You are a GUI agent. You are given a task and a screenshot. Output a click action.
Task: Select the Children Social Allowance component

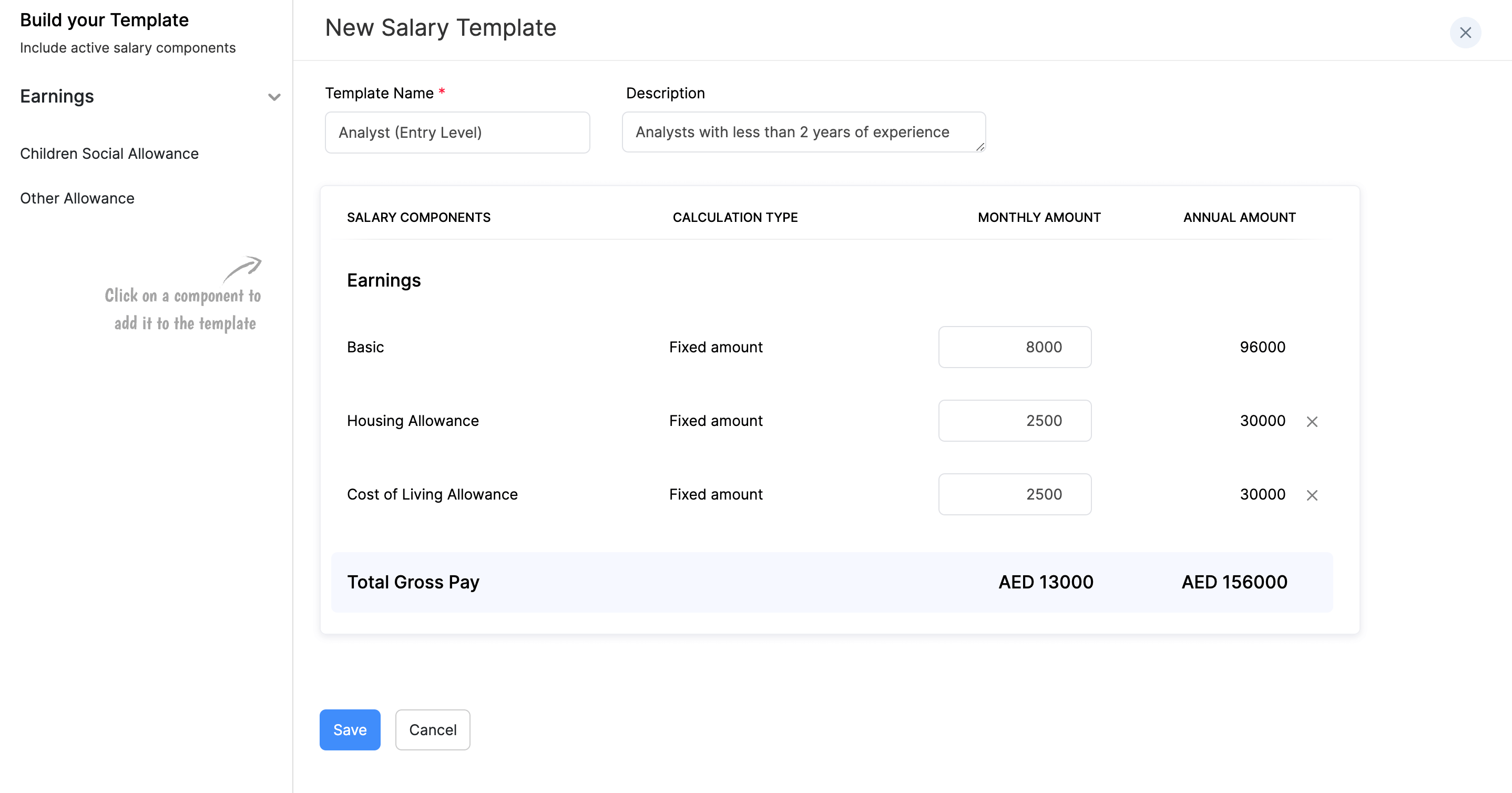pos(109,153)
